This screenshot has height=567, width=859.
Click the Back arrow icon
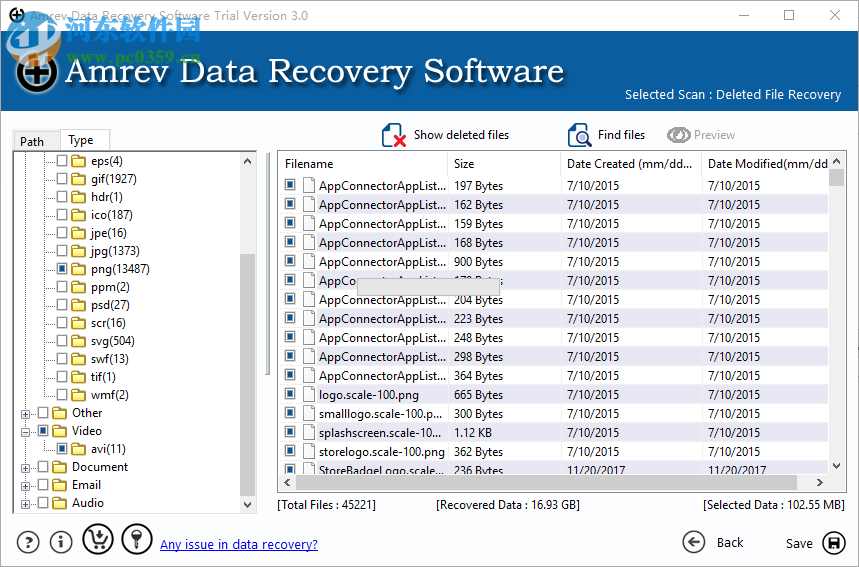click(694, 542)
